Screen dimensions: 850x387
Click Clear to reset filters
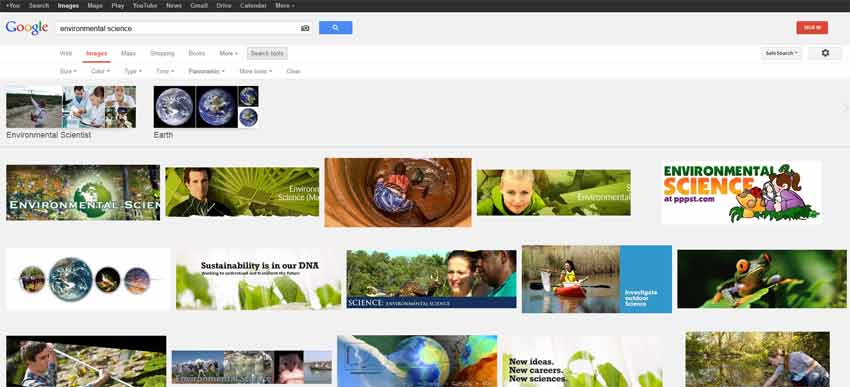point(293,71)
